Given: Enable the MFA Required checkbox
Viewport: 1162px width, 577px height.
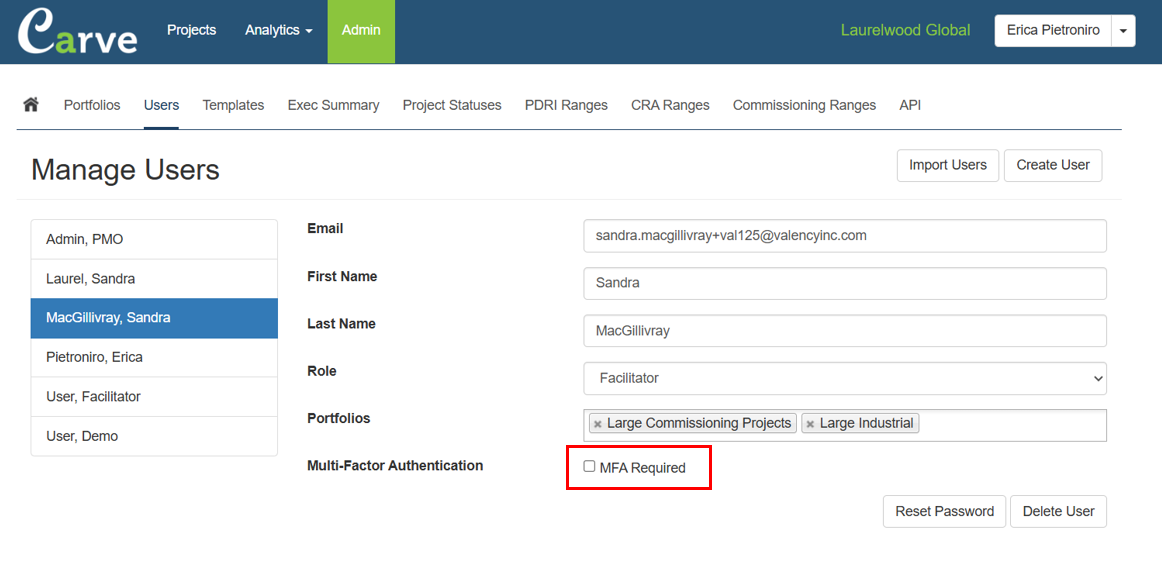Looking at the screenshot, I should click(589, 466).
